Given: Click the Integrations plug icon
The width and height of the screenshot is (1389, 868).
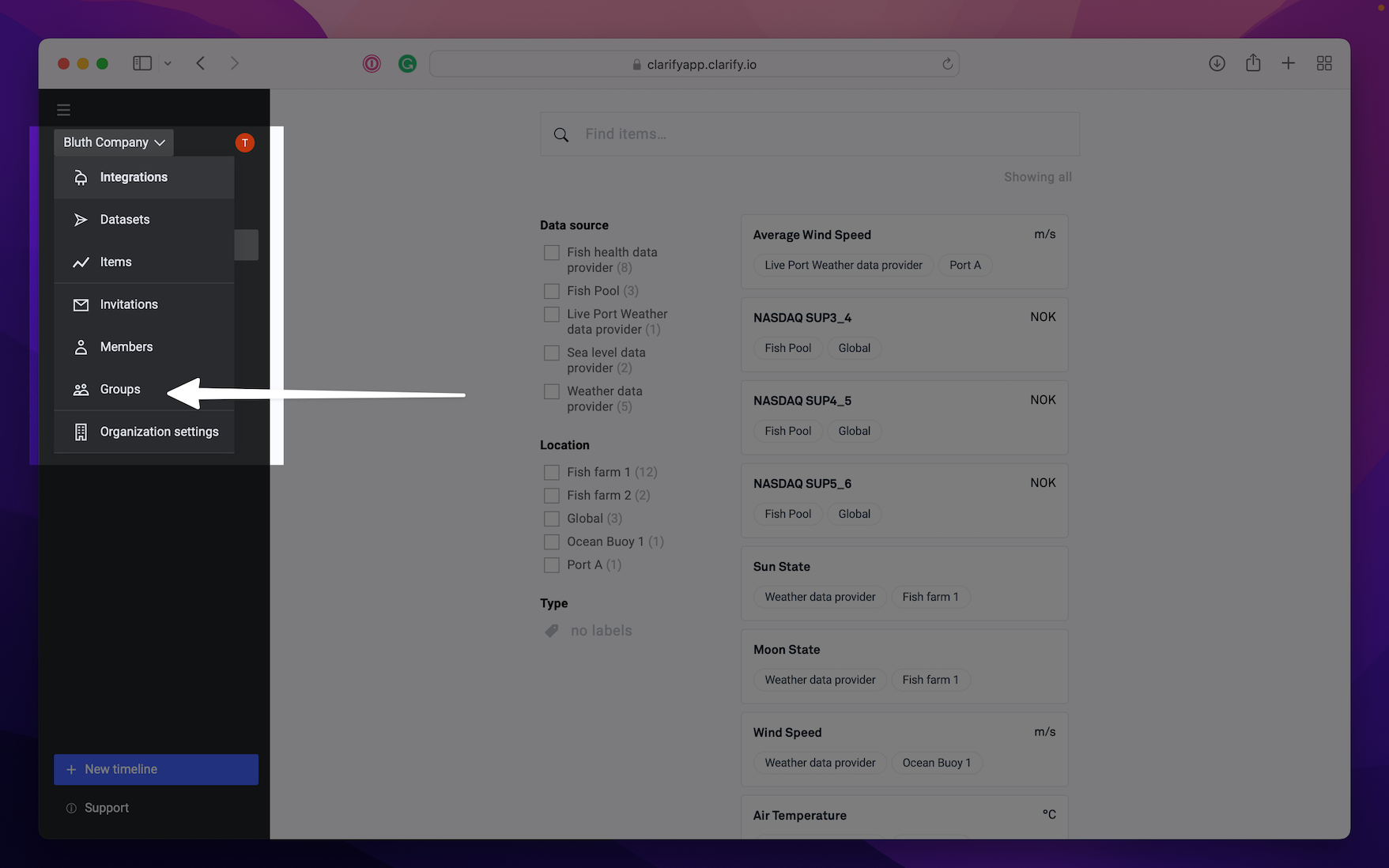Looking at the screenshot, I should pyautogui.click(x=81, y=178).
